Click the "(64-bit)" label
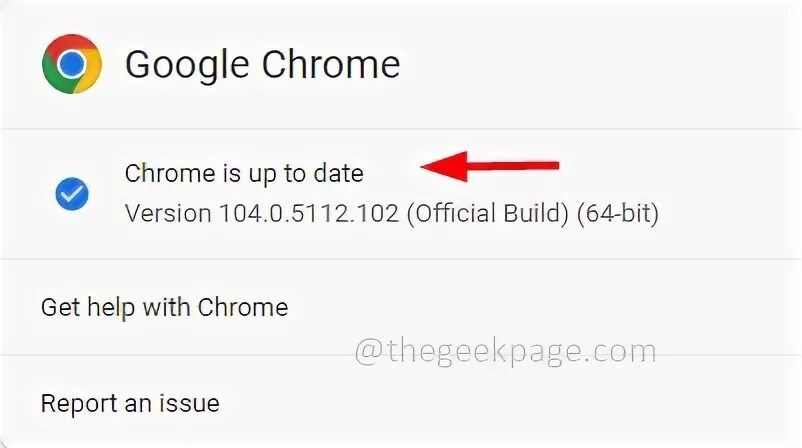The height and width of the screenshot is (448, 802). coord(616,213)
